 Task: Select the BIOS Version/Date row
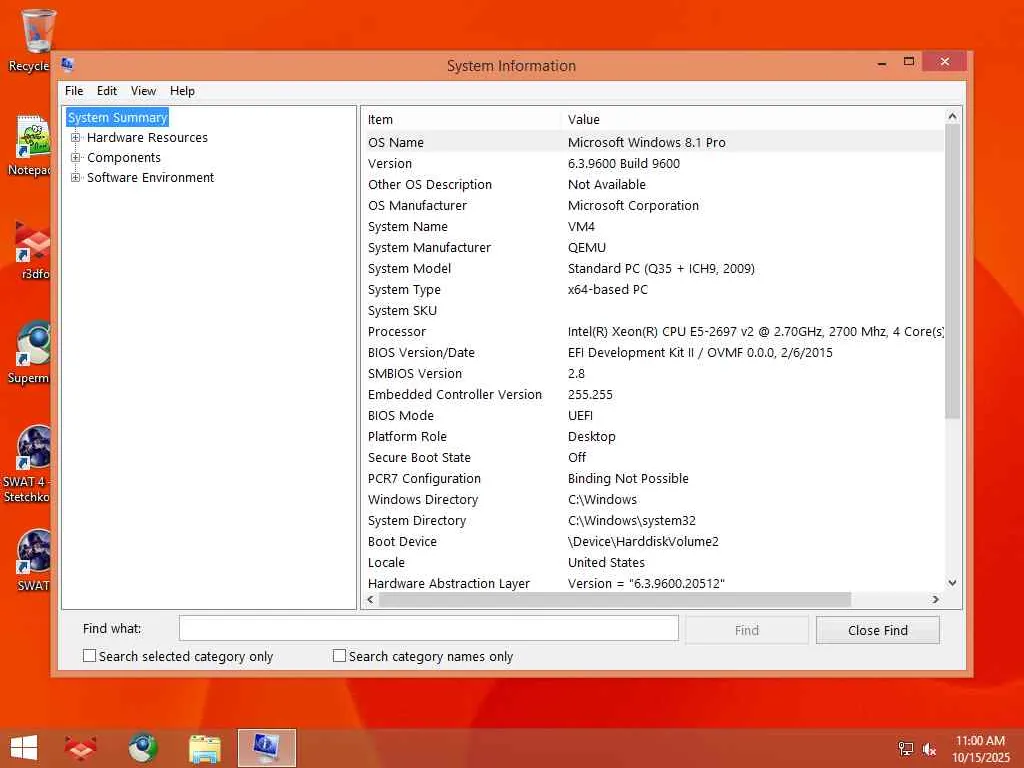point(653,353)
